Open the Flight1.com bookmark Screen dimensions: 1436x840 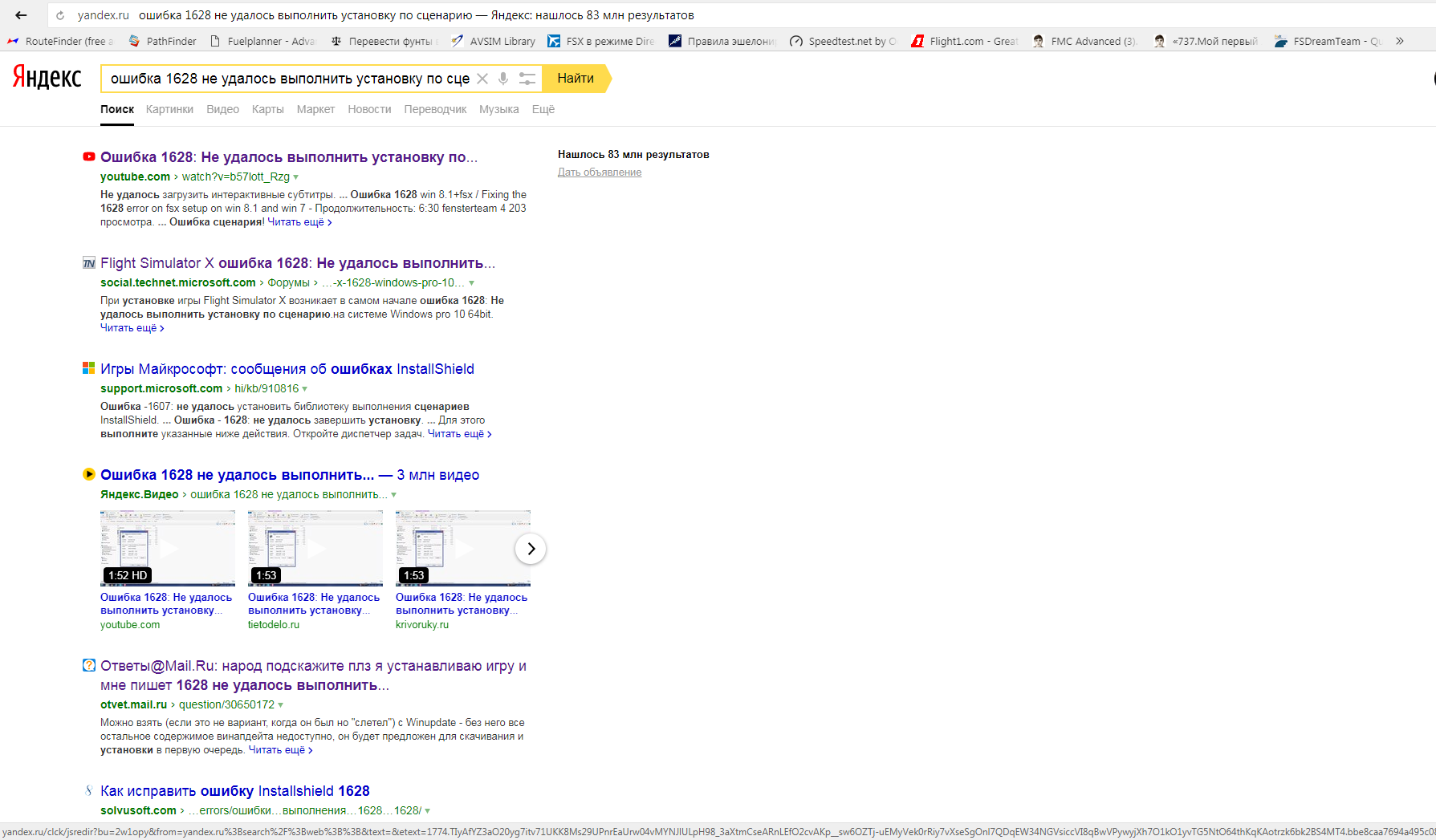click(x=965, y=41)
